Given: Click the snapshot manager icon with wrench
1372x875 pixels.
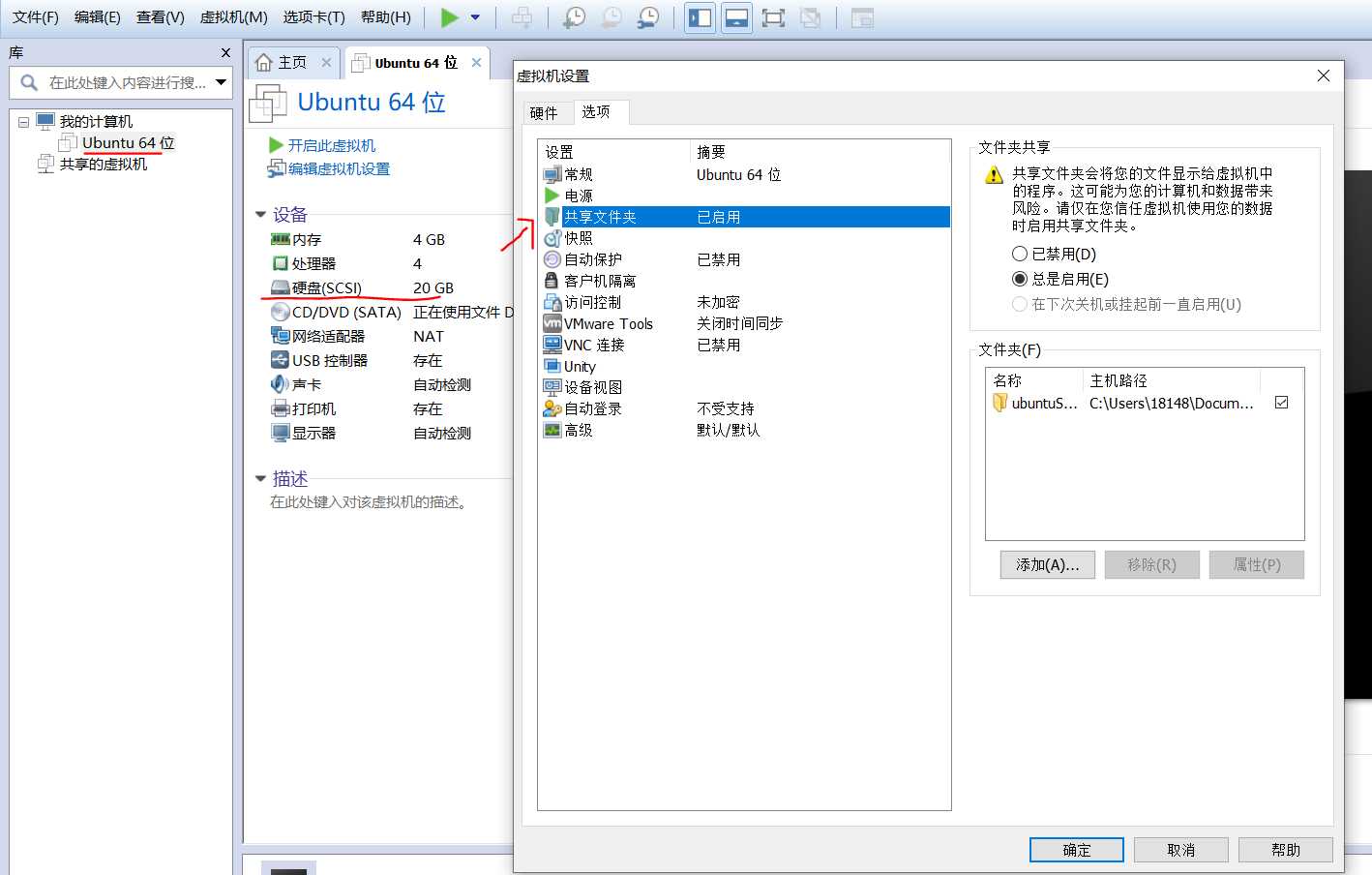Looking at the screenshot, I should pyautogui.click(x=649, y=17).
